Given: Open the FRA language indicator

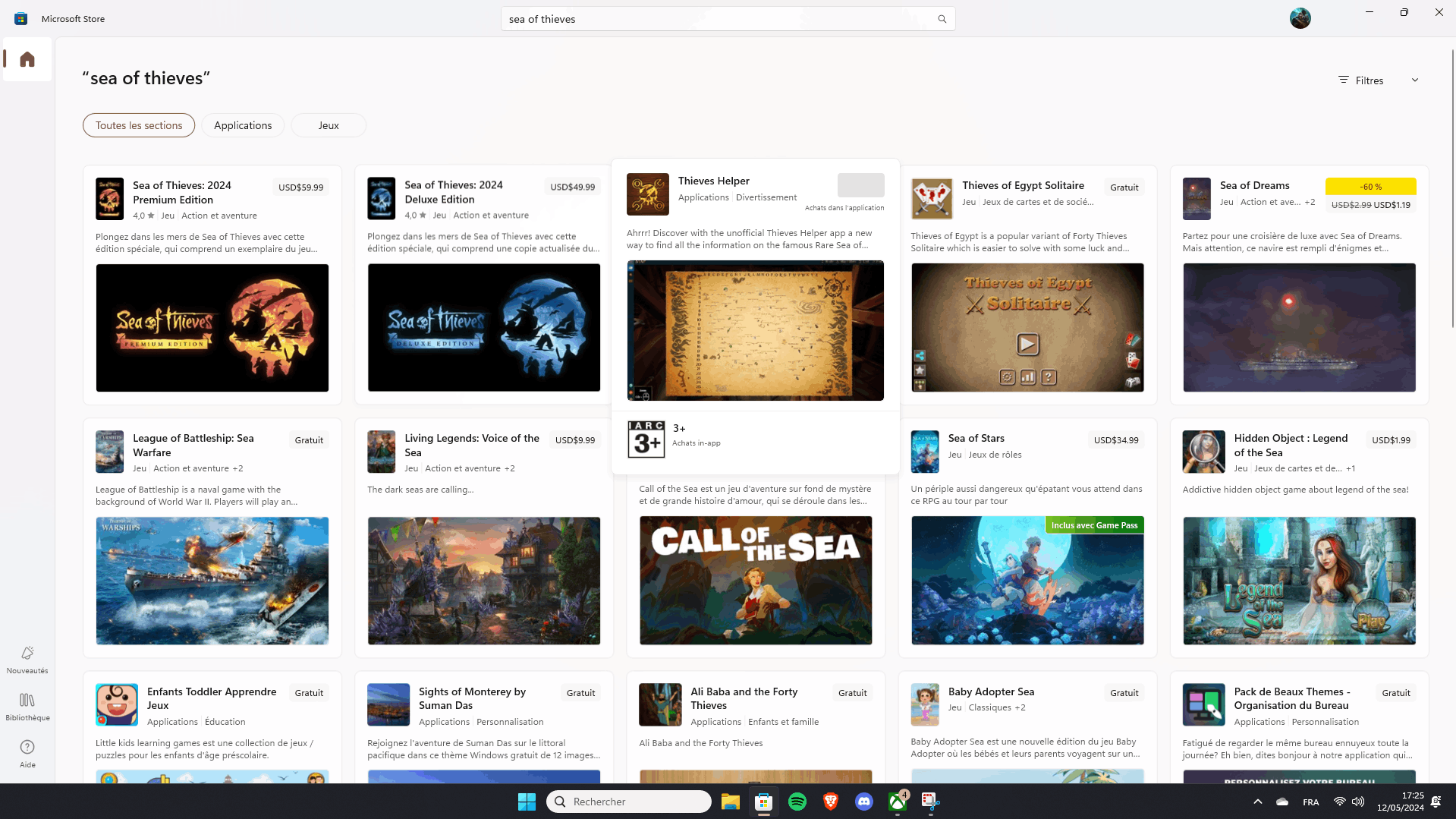Looking at the screenshot, I should [x=1310, y=802].
